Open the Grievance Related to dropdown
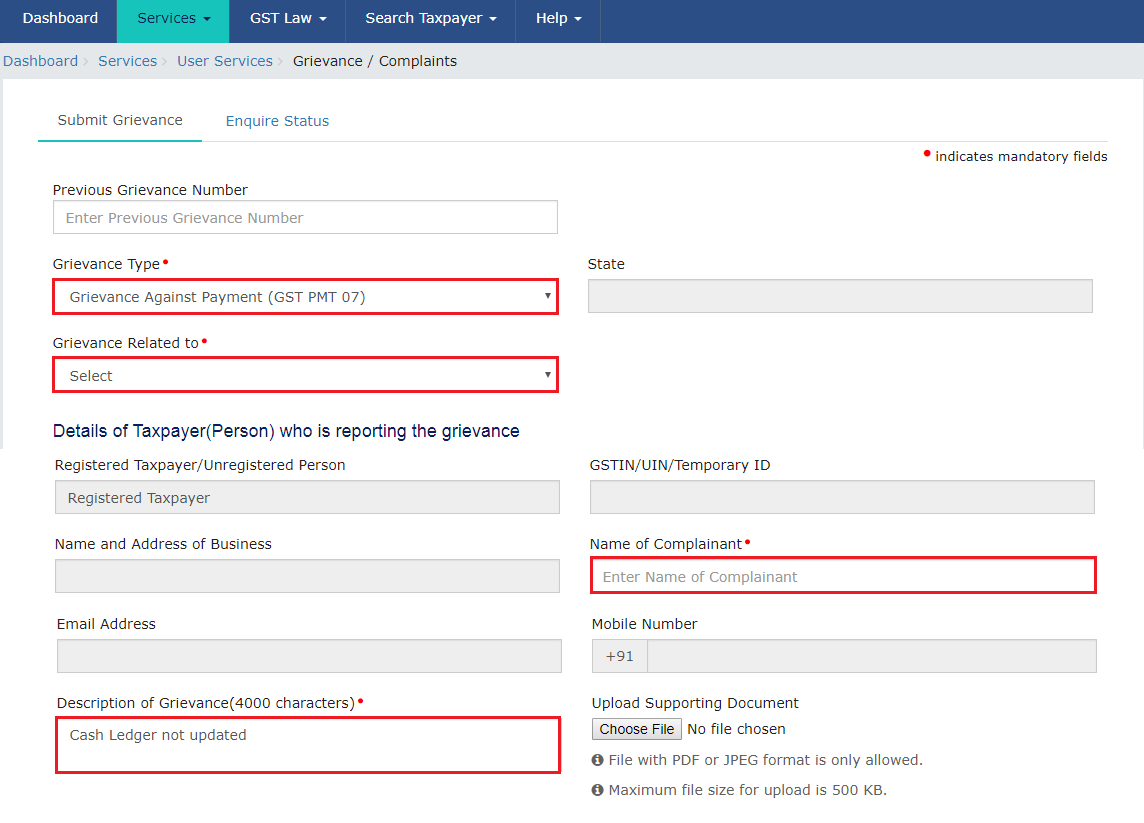The image size is (1144, 823). [x=305, y=375]
